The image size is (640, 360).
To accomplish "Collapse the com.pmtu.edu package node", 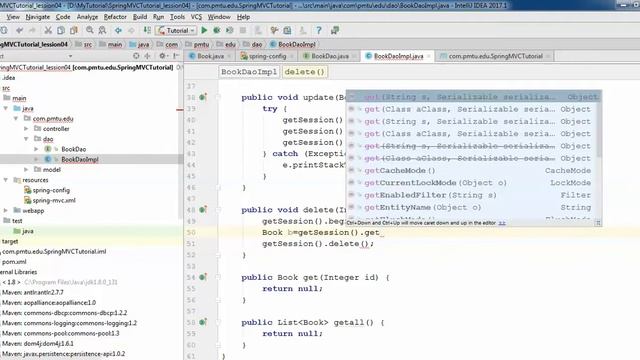I will [x=16, y=118].
